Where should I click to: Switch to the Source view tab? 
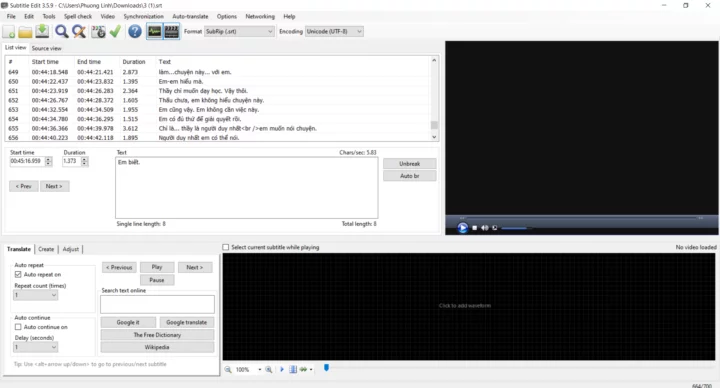click(x=46, y=48)
